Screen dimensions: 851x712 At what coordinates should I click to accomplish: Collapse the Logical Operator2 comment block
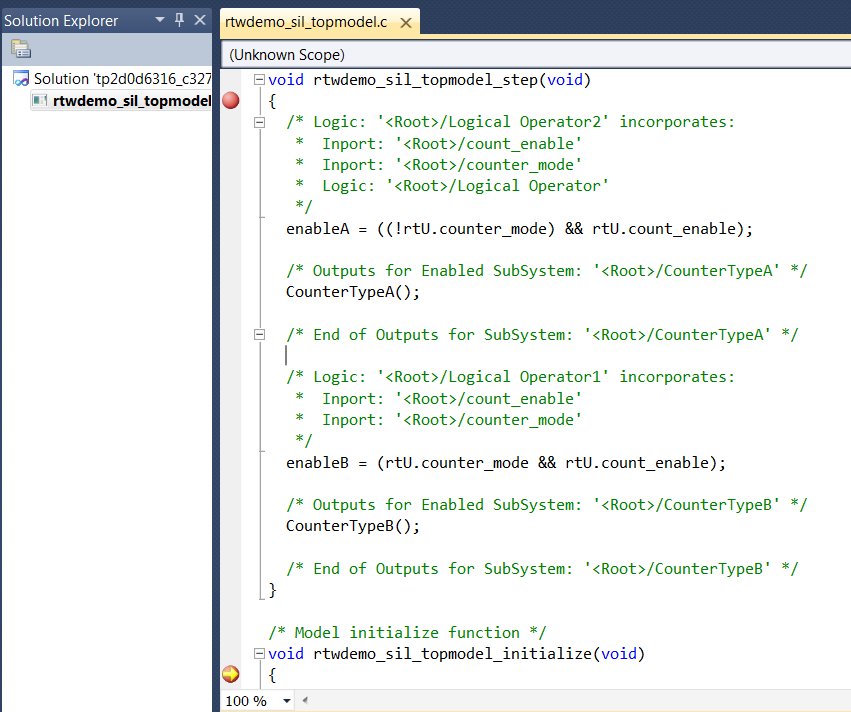260,122
